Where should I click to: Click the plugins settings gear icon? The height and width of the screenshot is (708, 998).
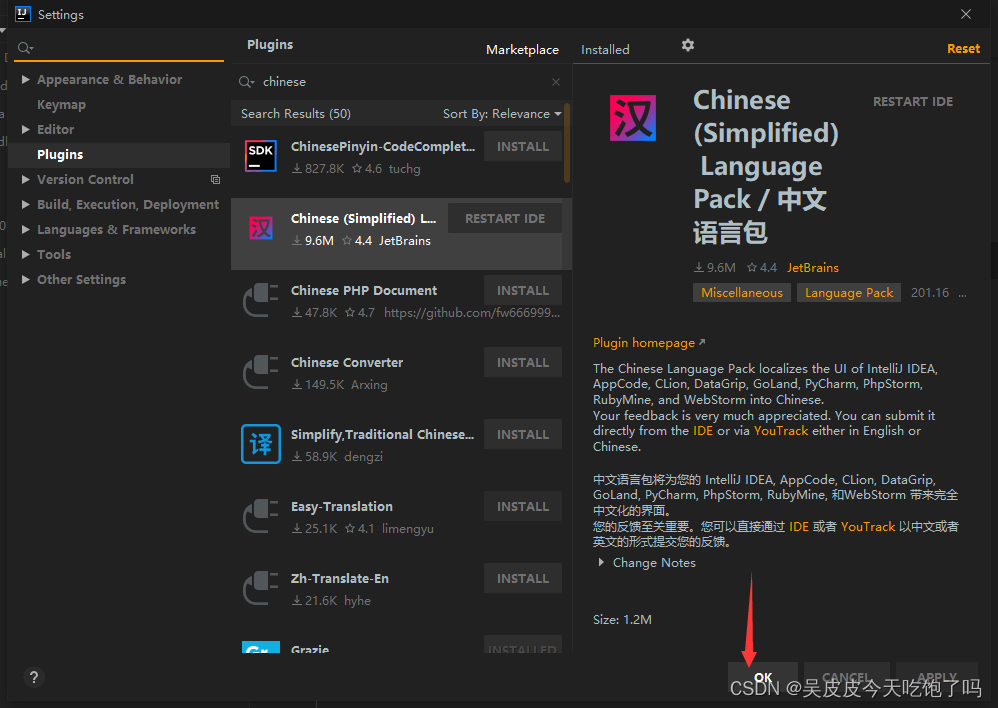[687, 45]
